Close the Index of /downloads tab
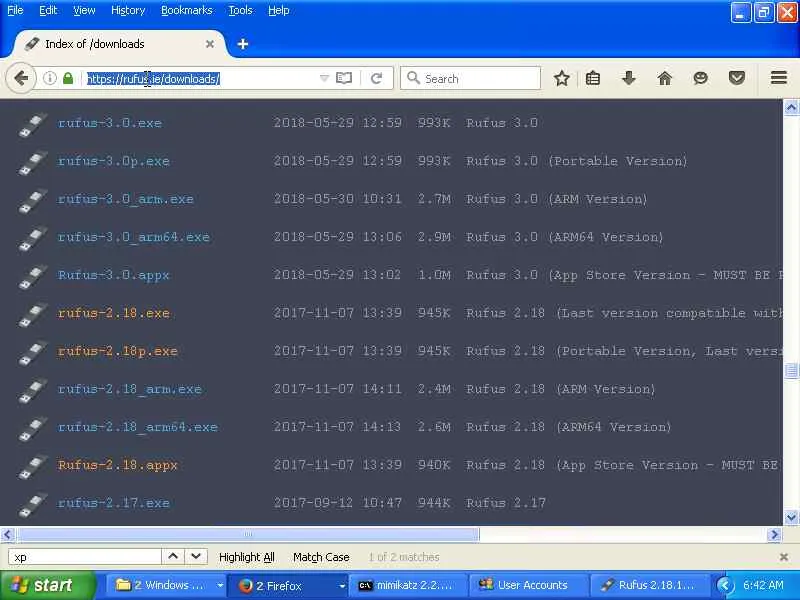The image size is (800, 600). coord(210,44)
